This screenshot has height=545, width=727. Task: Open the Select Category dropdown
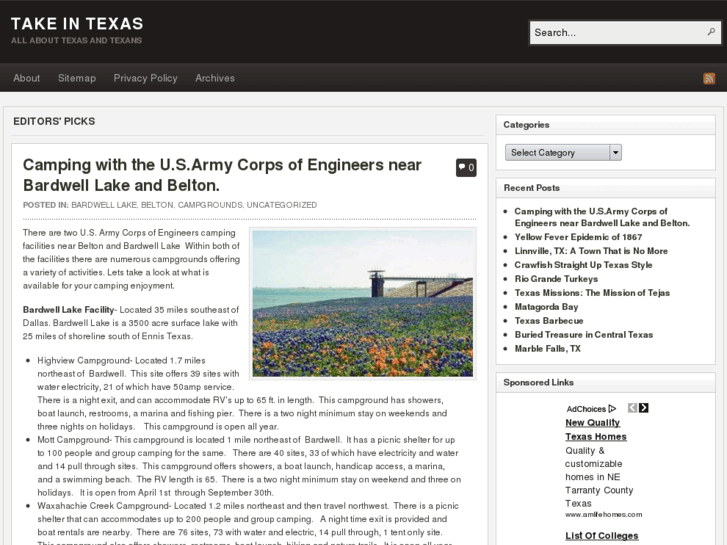point(563,153)
